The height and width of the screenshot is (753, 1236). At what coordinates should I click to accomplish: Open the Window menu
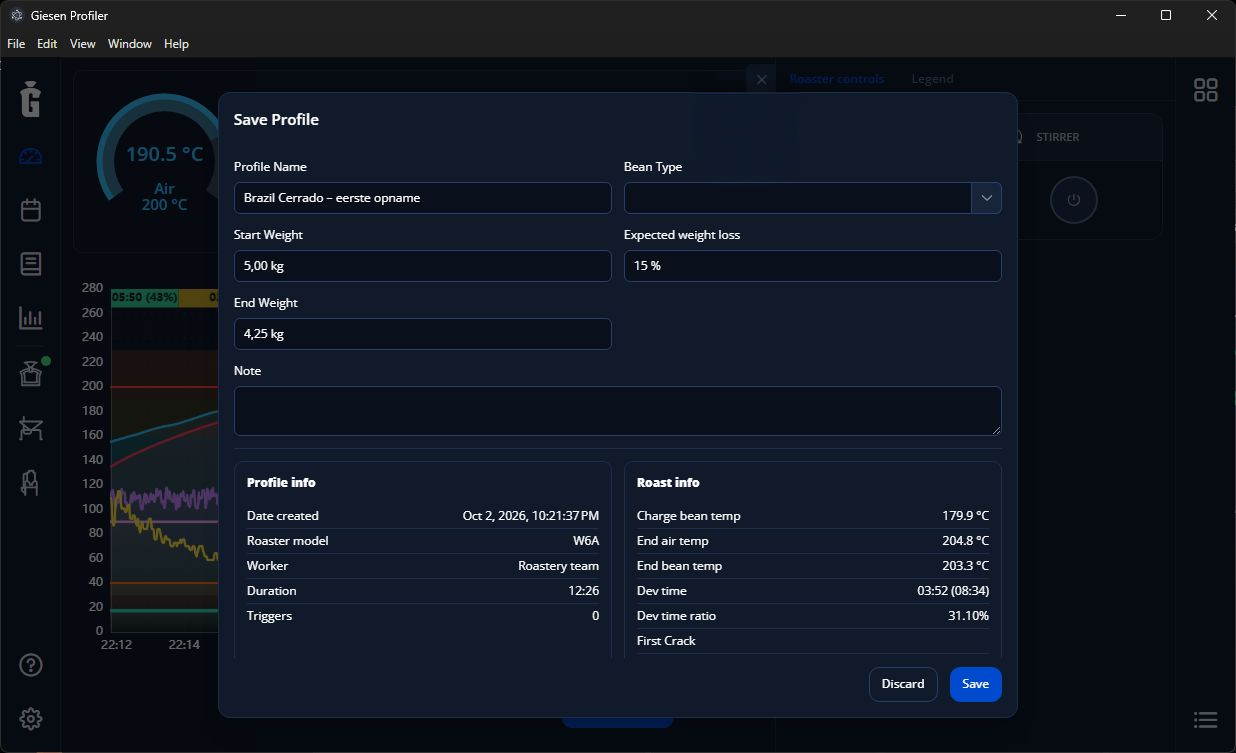point(130,44)
